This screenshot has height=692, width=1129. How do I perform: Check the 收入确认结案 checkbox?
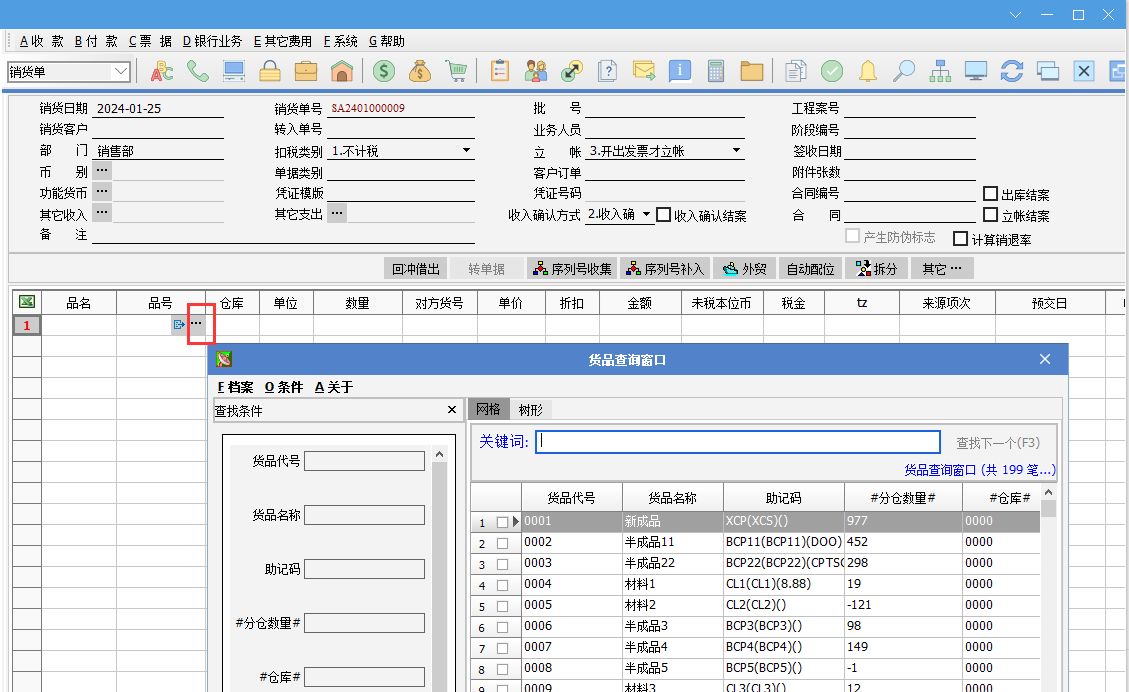tap(664, 215)
